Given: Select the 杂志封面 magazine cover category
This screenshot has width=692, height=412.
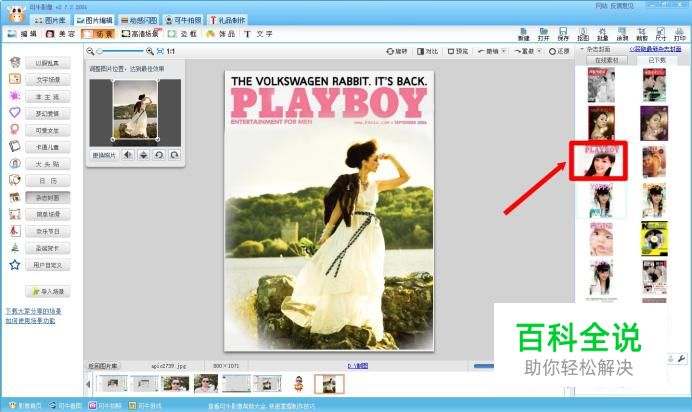Looking at the screenshot, I should 48,198.
